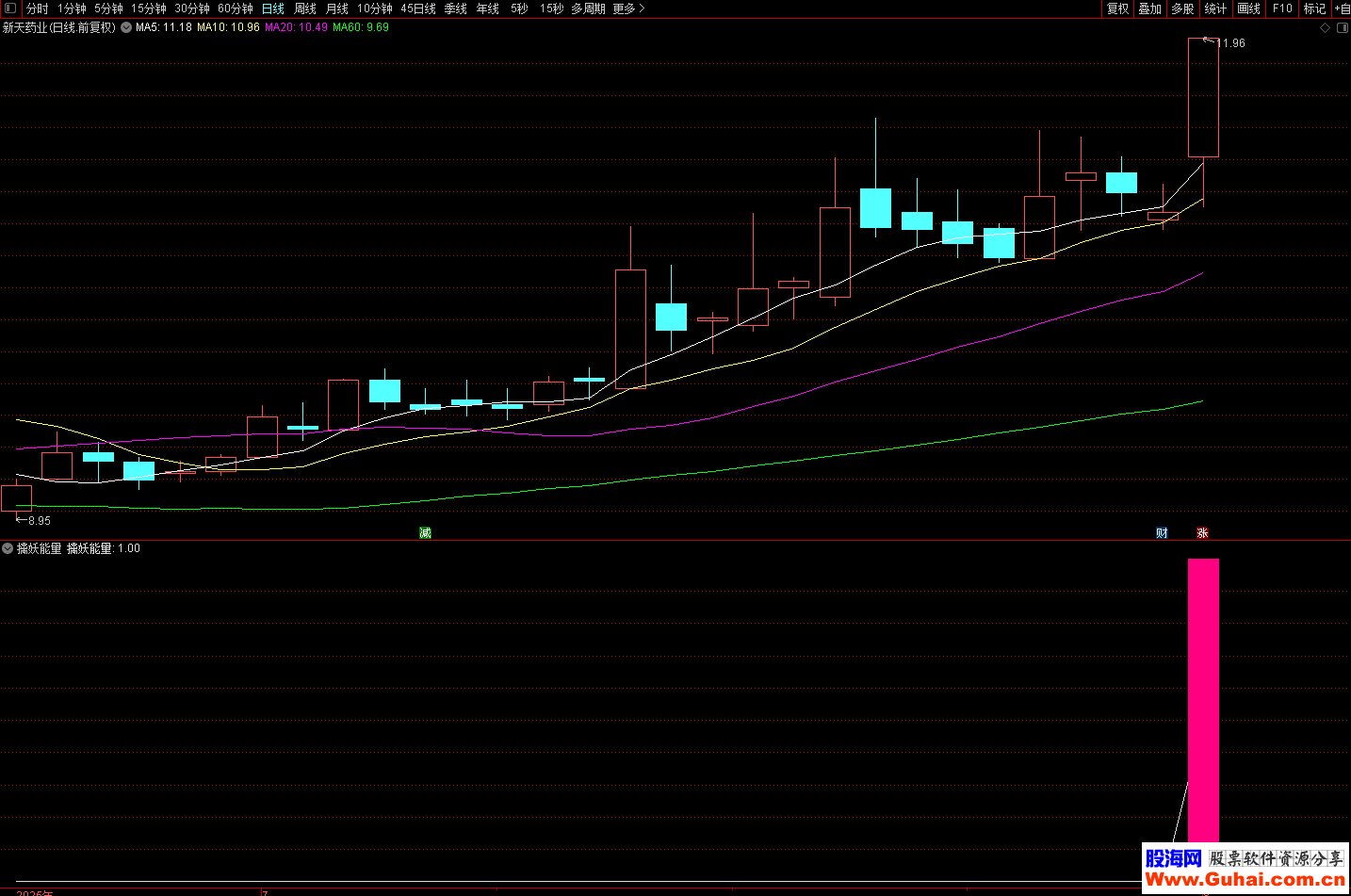Click the +自 add-to-watchlist button
1351x896 pixels.
pos(1343,8)
